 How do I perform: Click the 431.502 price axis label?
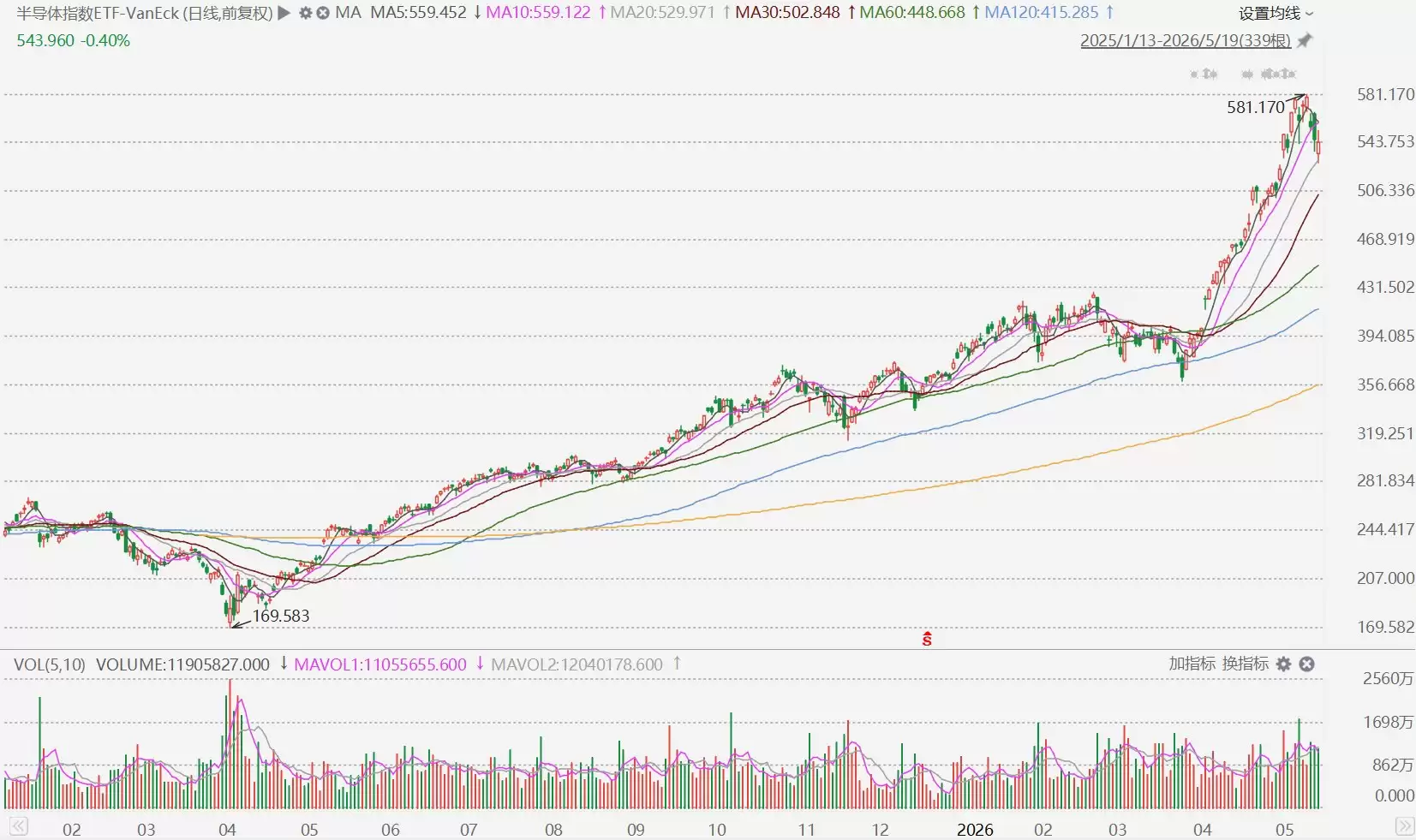(1385, 287)
